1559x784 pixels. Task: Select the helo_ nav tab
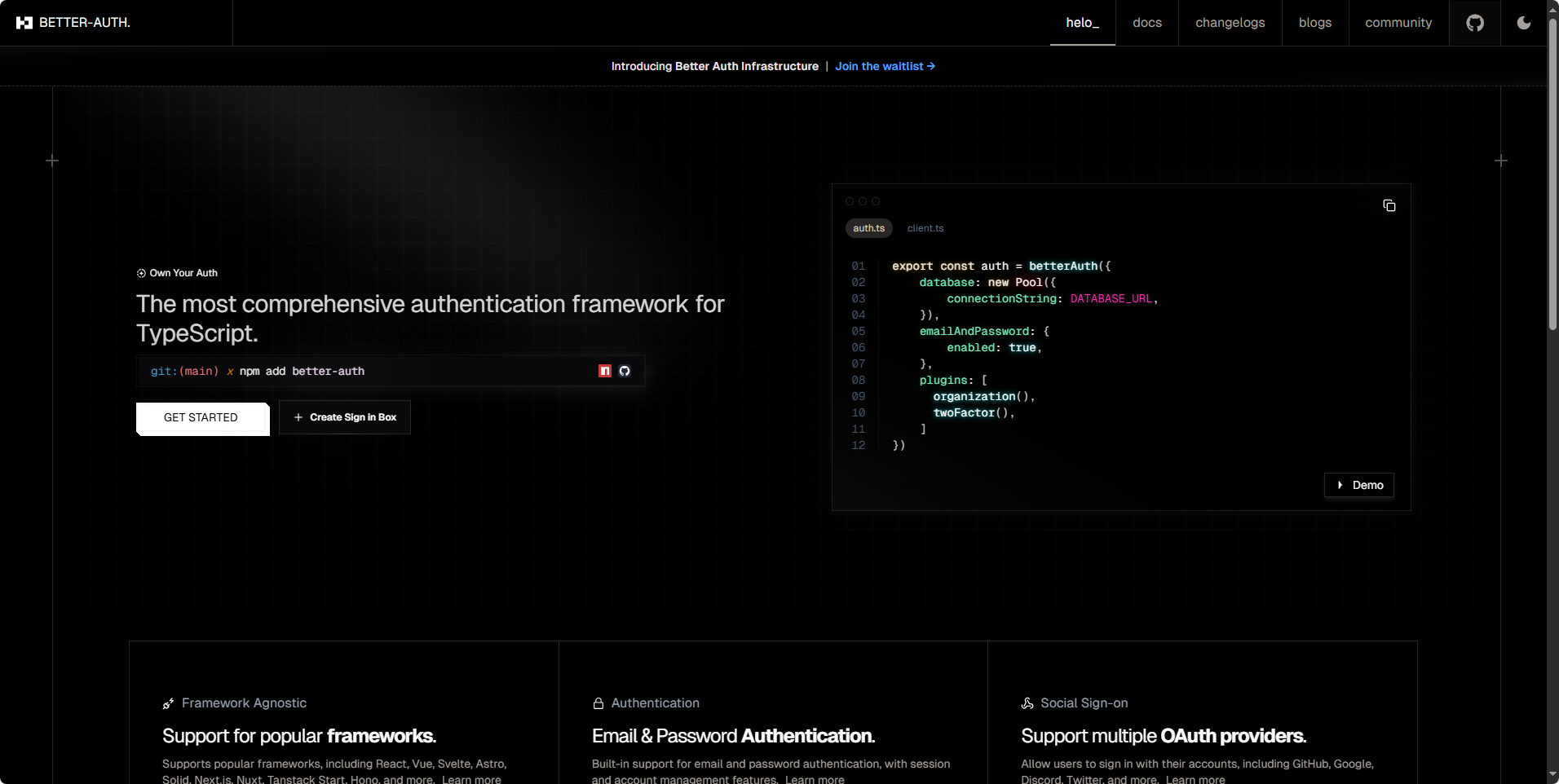pos(1082,23)
